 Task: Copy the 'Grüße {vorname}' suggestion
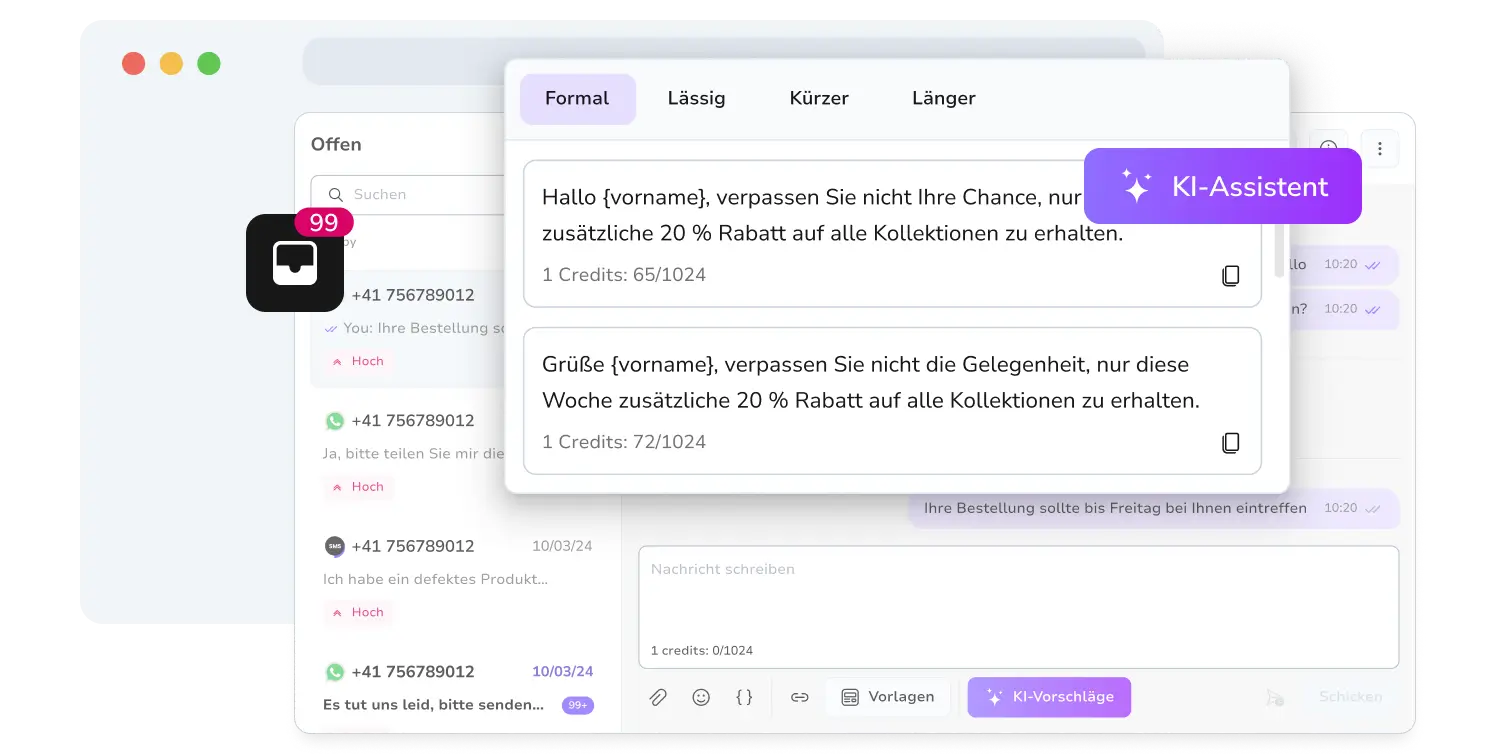[x=1231, y=443]
